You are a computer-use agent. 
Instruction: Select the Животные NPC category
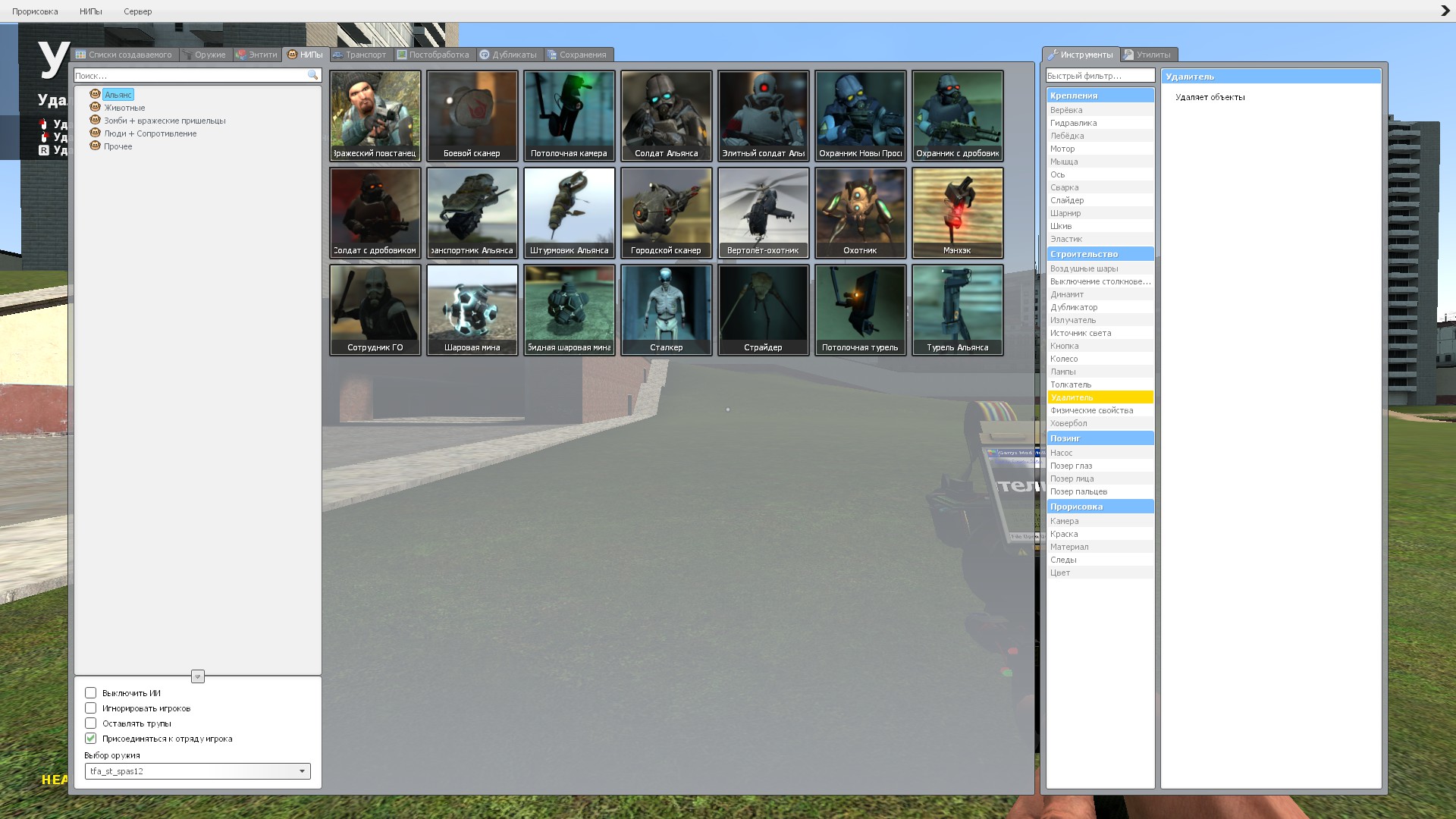click(x=124, y=108)
